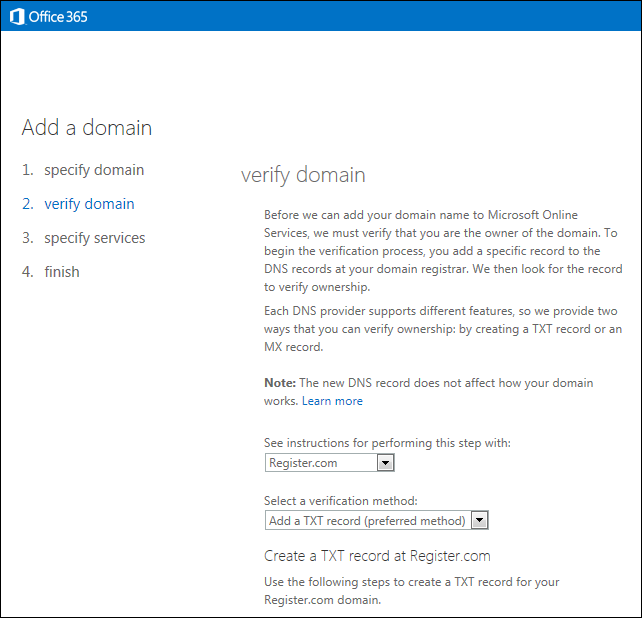Open the Register.com provider dropdown
This screenshot has height=618, width=642.
click(x=330, y=463)
